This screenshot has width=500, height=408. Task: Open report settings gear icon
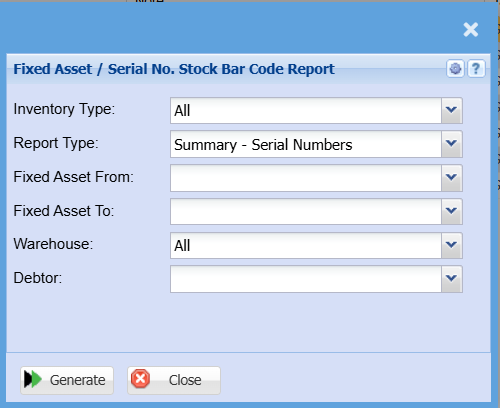pyautogui.click(x=455, y=69)
